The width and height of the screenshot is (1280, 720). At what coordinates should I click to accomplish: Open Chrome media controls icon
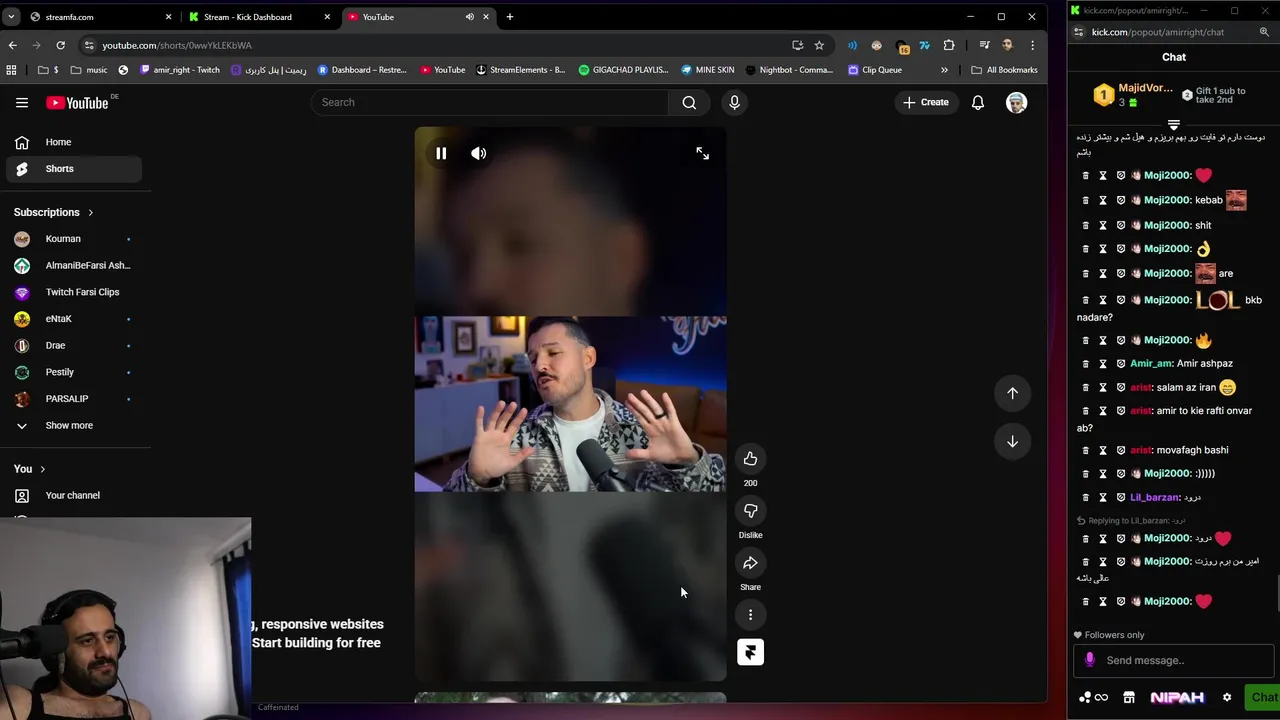(x=984, y=45)
